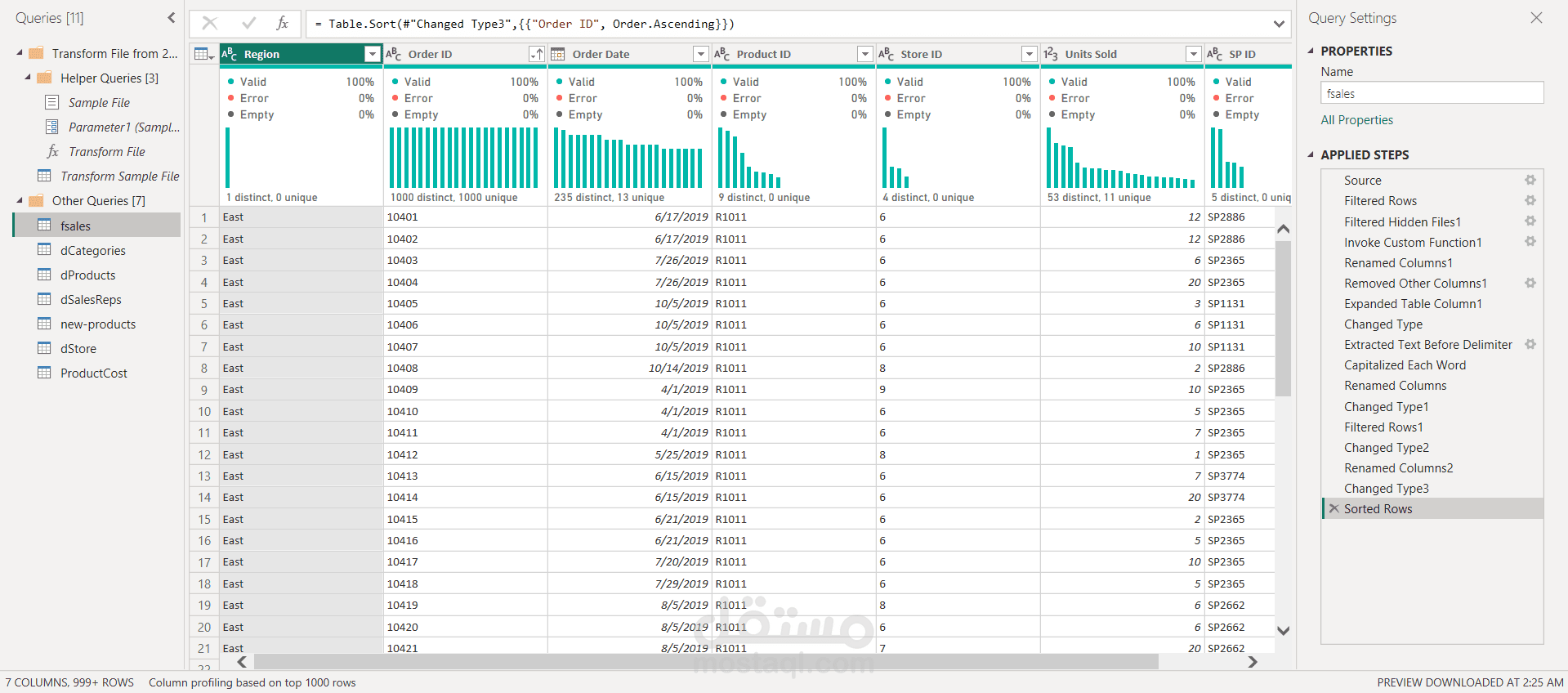The image size is (1568, 693).
Task: Click the Order Date column type icon
Action: (558, 54)
